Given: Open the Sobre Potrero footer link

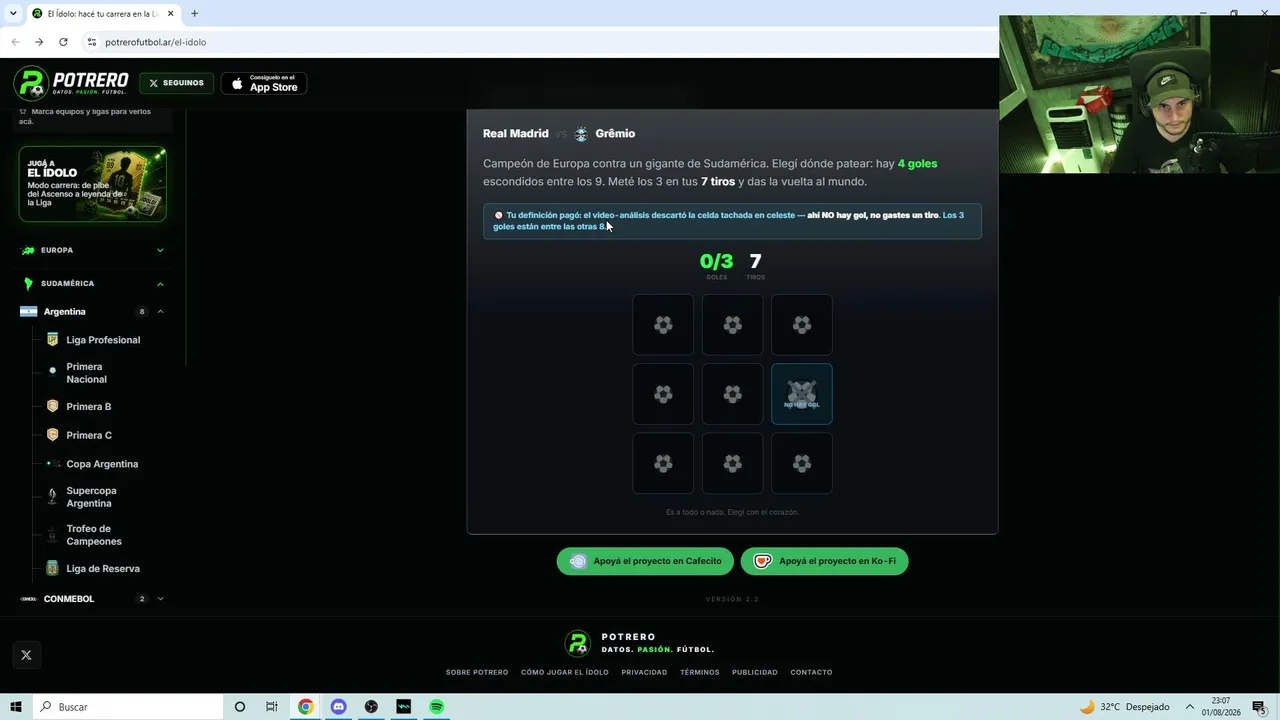Looking at the screenshot, I should tap(477, 672).
